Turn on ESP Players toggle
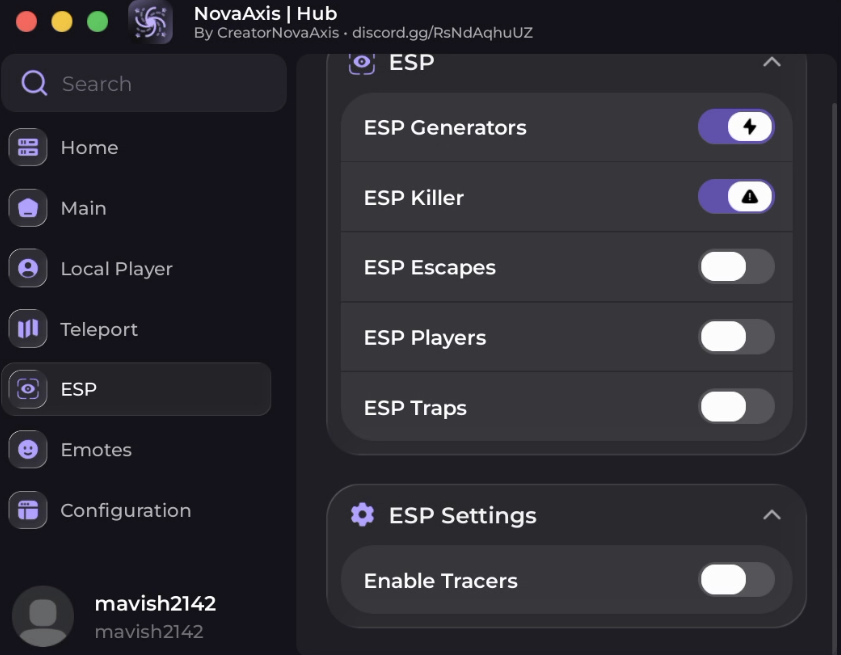This screenshot has height=655, width=841. [736, 337]
